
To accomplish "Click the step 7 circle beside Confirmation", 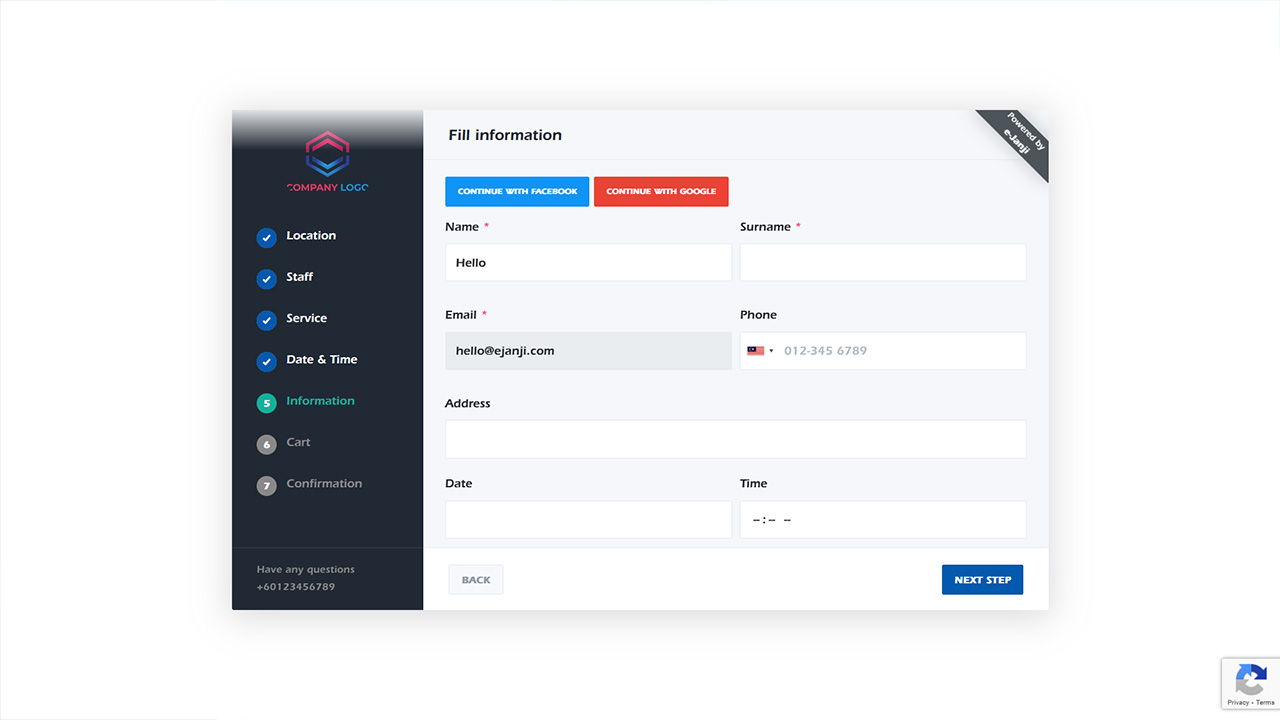I will (x=266, y=485).
